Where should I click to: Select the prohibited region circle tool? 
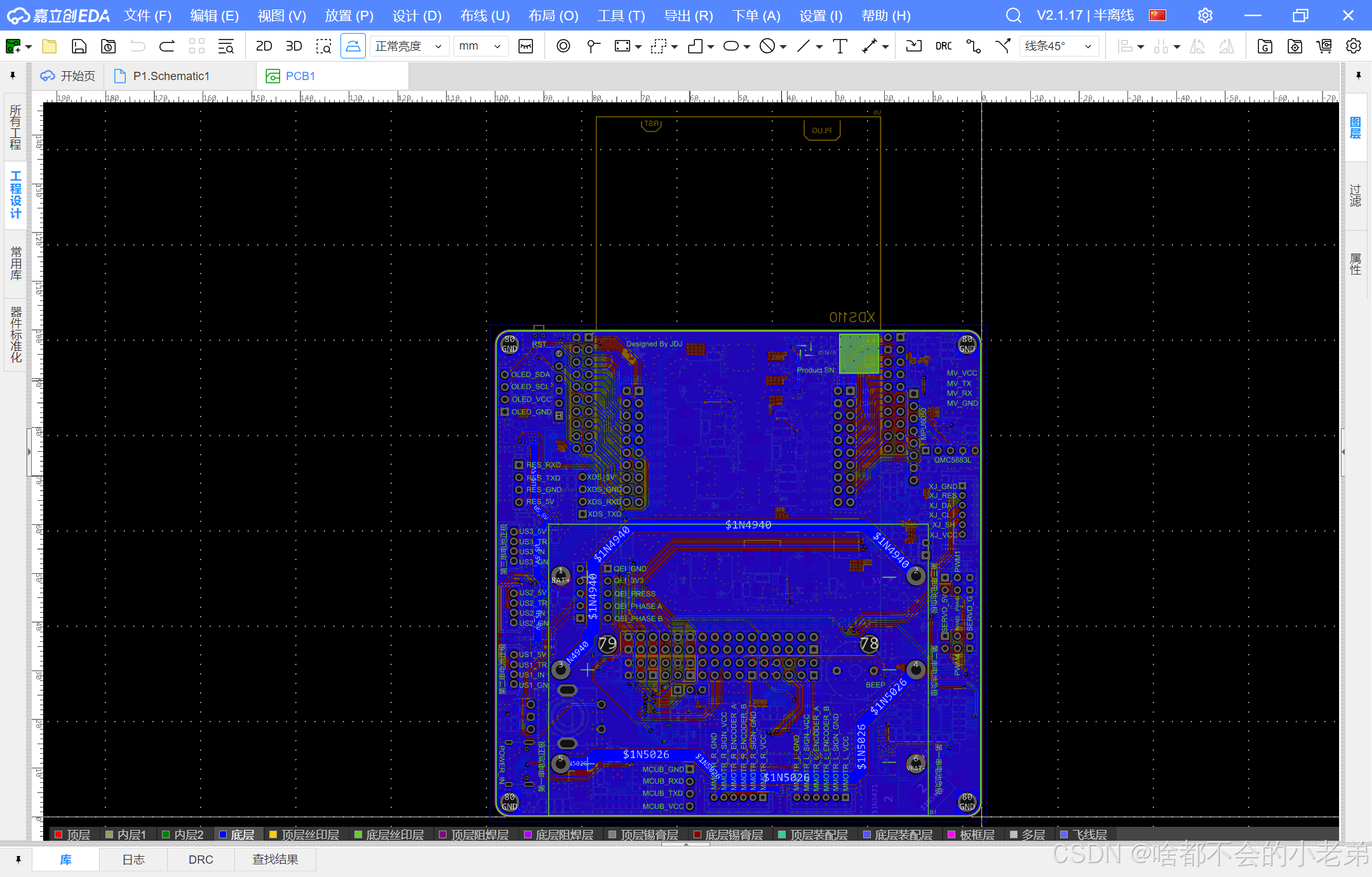pos(767,46)
